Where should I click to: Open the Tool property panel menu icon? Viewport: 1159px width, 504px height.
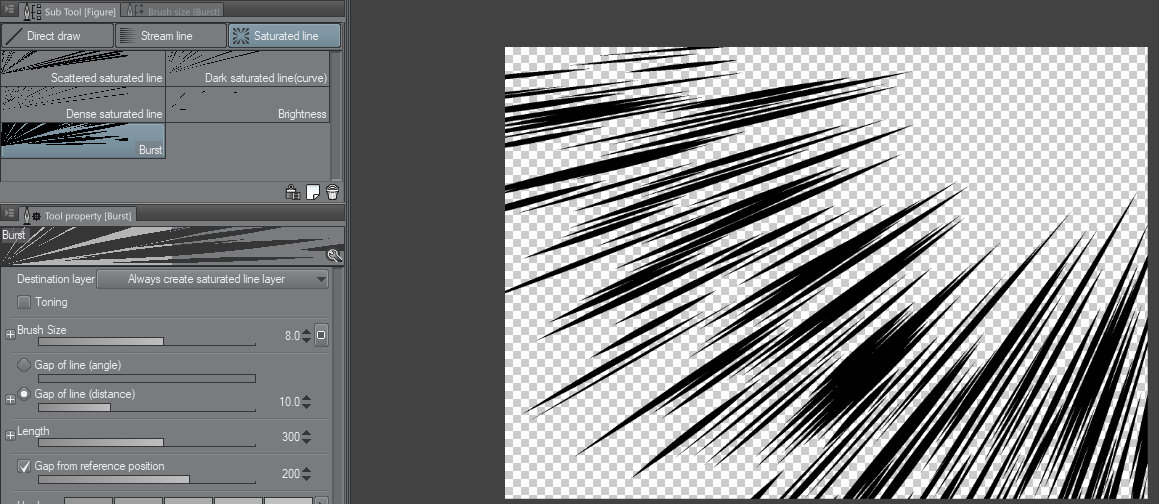pyautogui.click(x=10, y=215)
